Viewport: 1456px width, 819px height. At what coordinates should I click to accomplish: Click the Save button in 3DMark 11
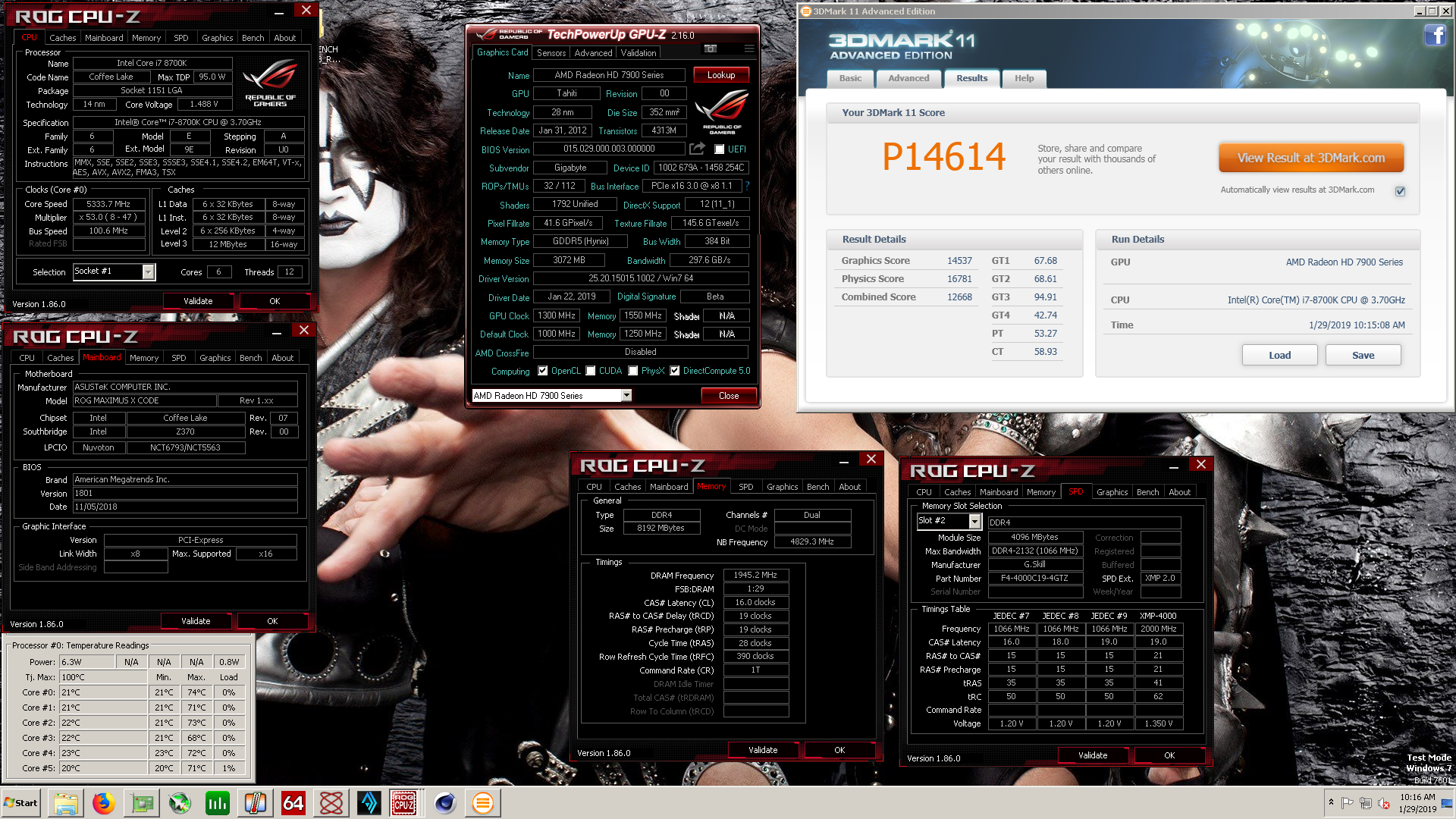(1363, 355)
